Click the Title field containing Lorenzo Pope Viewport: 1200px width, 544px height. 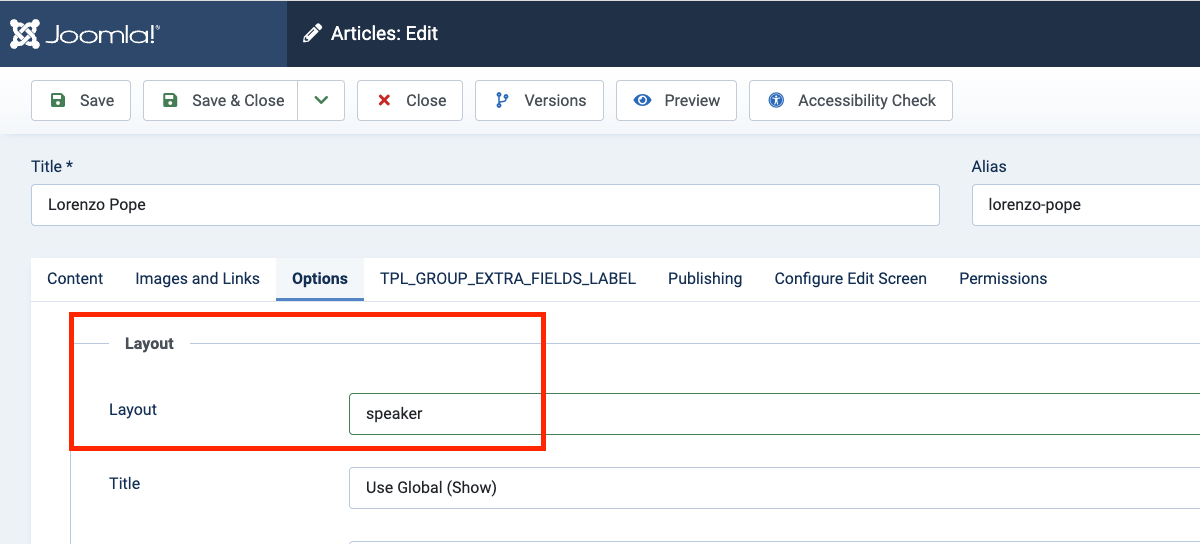coord(485,205)
